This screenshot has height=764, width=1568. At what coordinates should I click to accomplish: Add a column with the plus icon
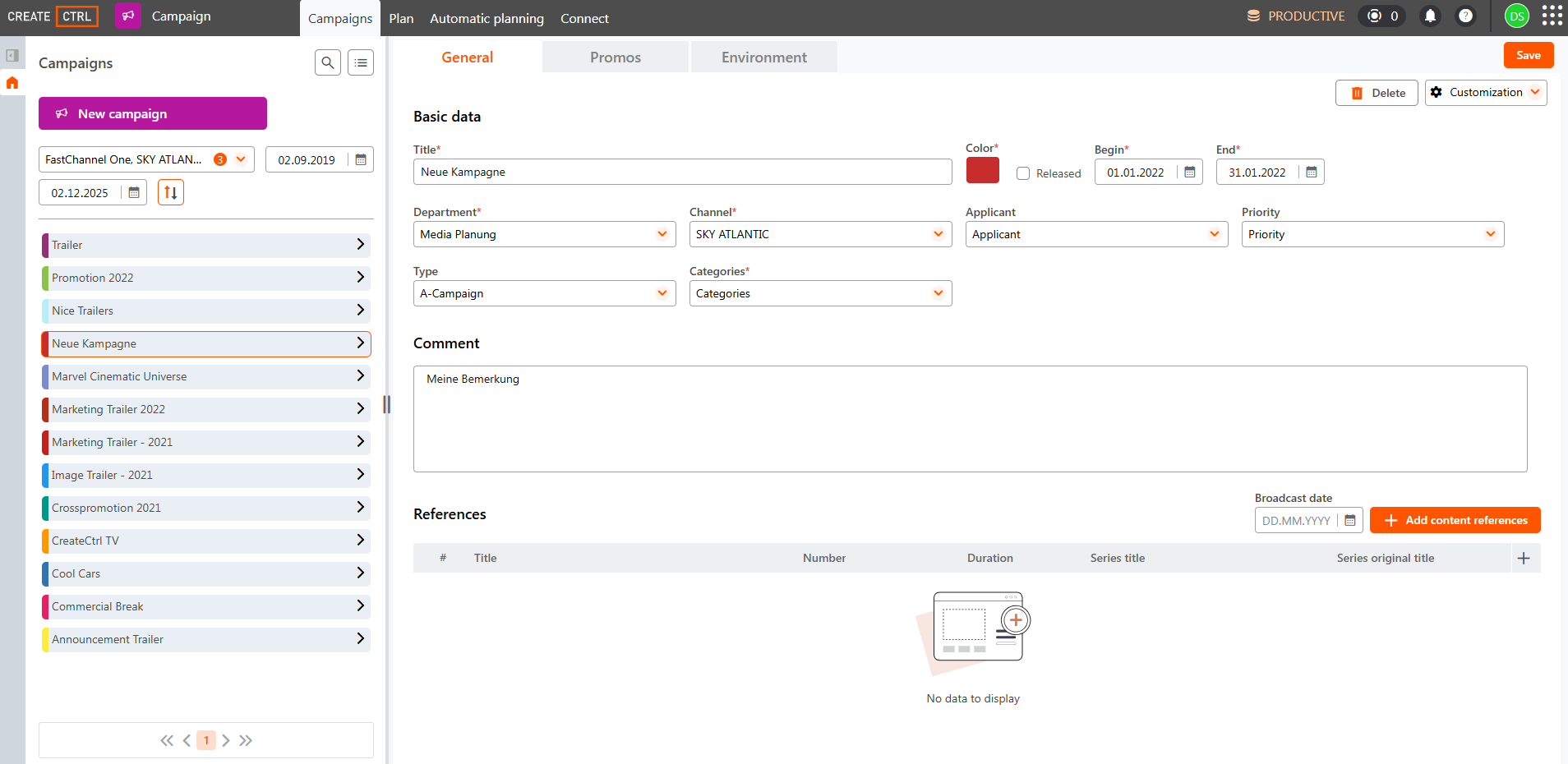coord(1524,558)
